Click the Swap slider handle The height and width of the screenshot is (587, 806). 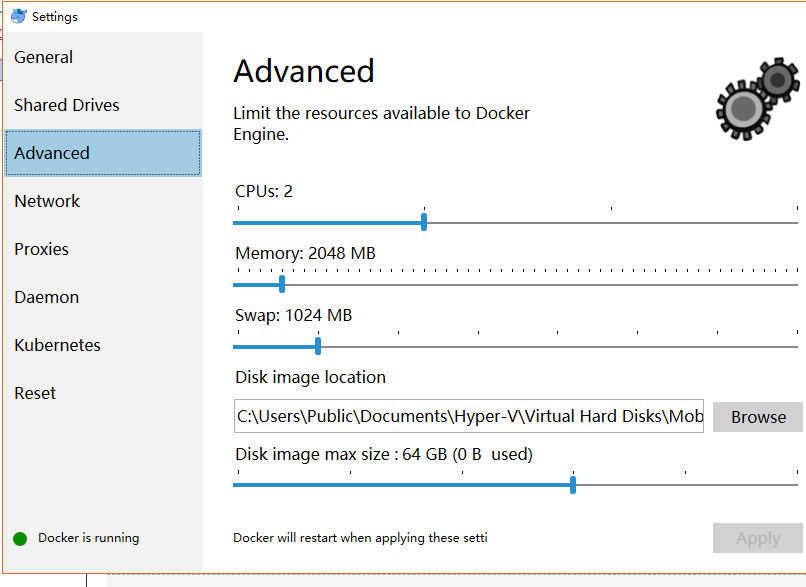pos(318,346)
